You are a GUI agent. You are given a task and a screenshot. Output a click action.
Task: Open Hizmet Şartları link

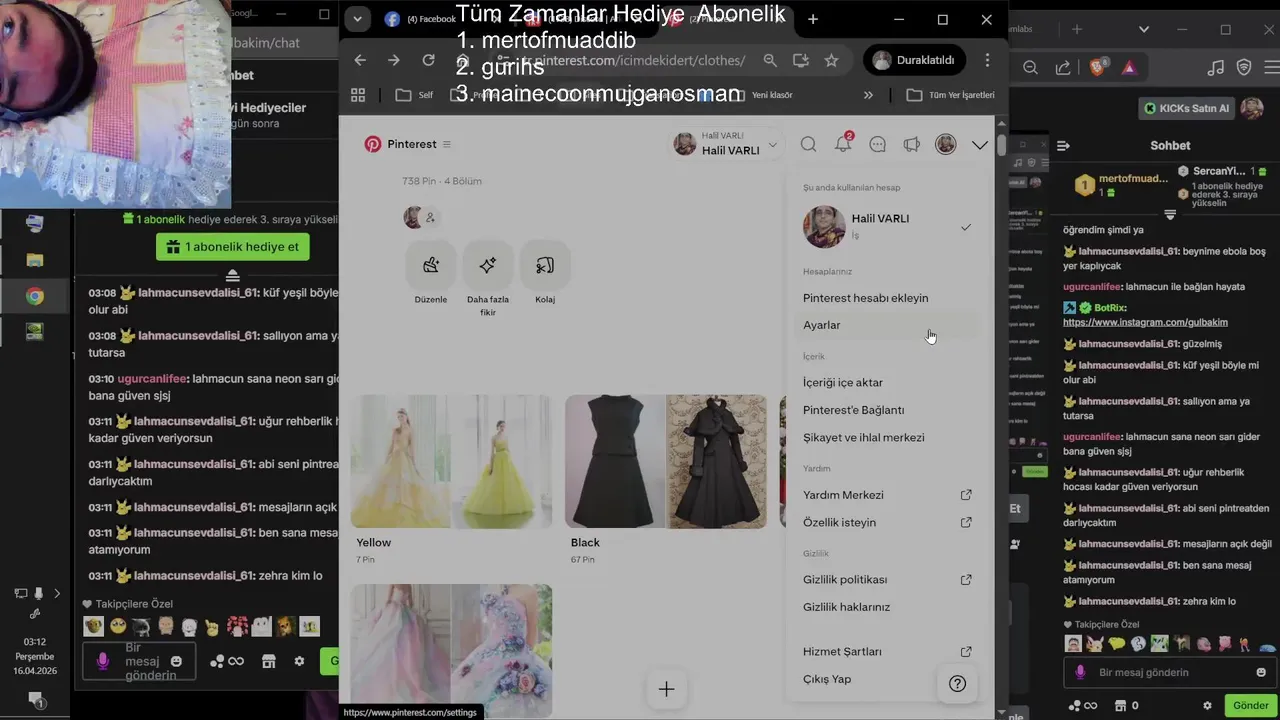(x=887, y=651)
